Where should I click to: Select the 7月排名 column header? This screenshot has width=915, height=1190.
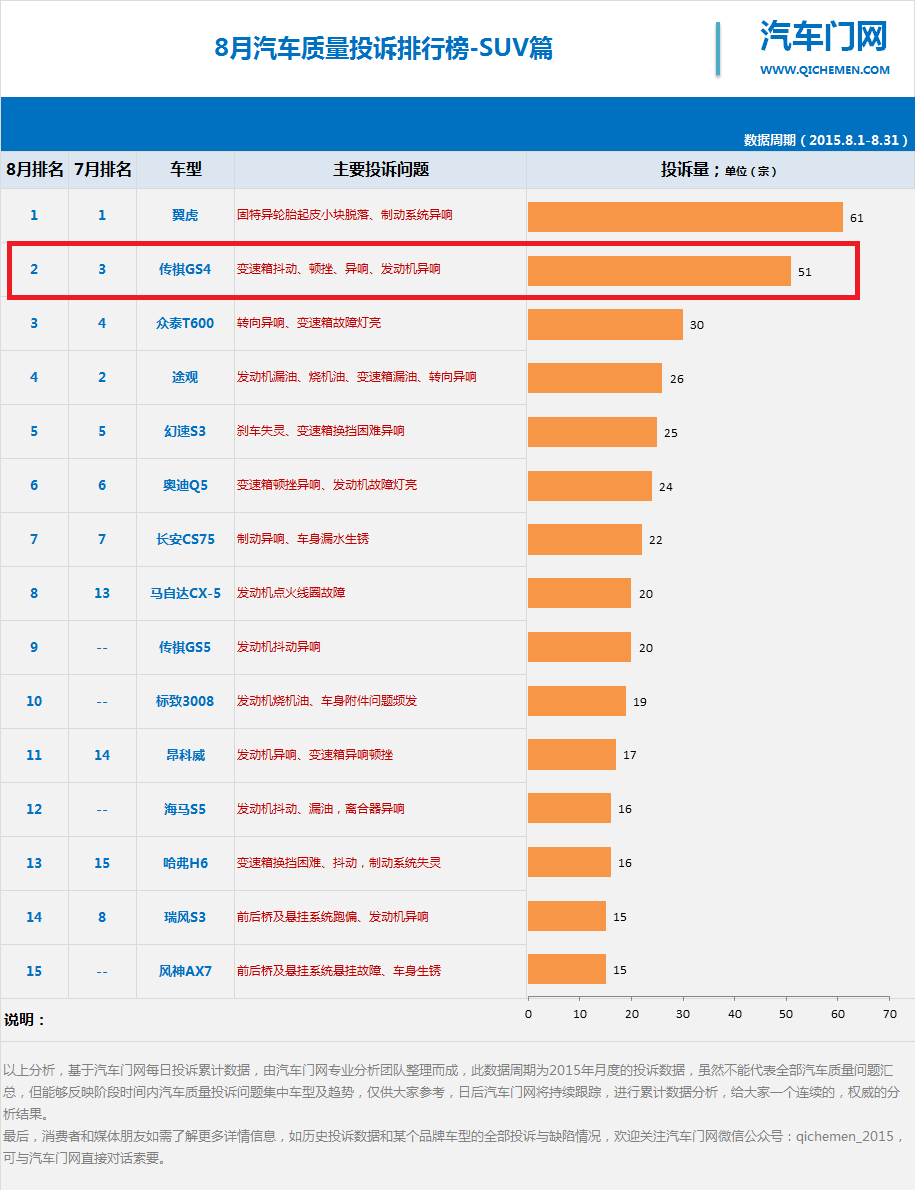pos(102,169)
